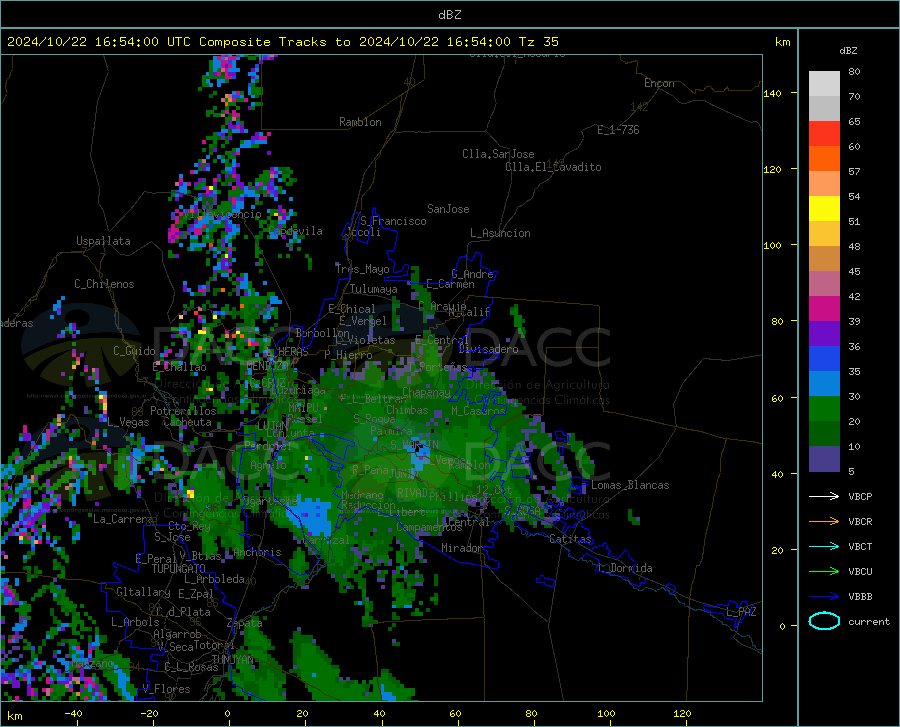Click the 'TUPUNGATO' map label
The image size is (900, 727).
pos(179,569)
